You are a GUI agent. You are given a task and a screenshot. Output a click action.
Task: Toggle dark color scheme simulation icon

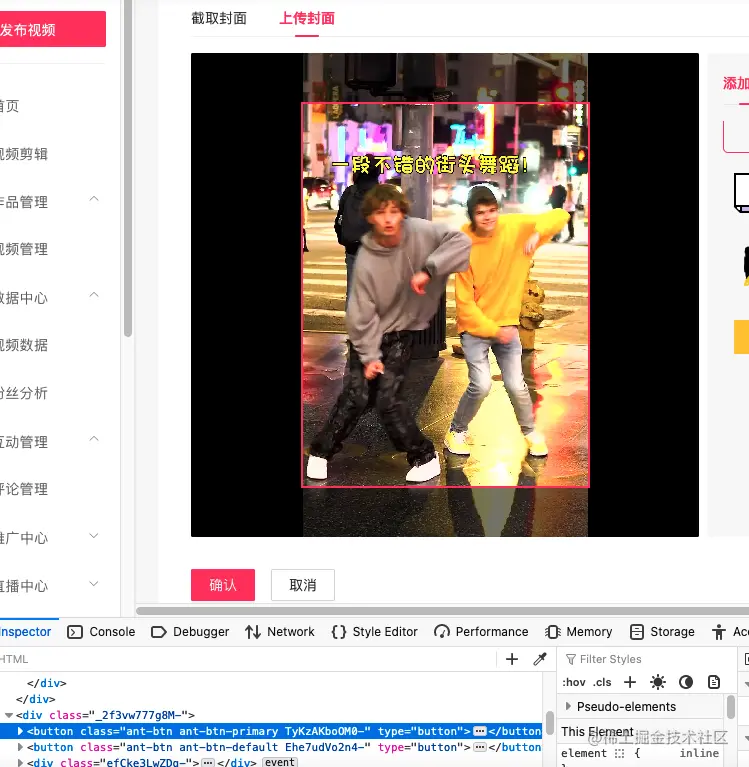(686, 682)
